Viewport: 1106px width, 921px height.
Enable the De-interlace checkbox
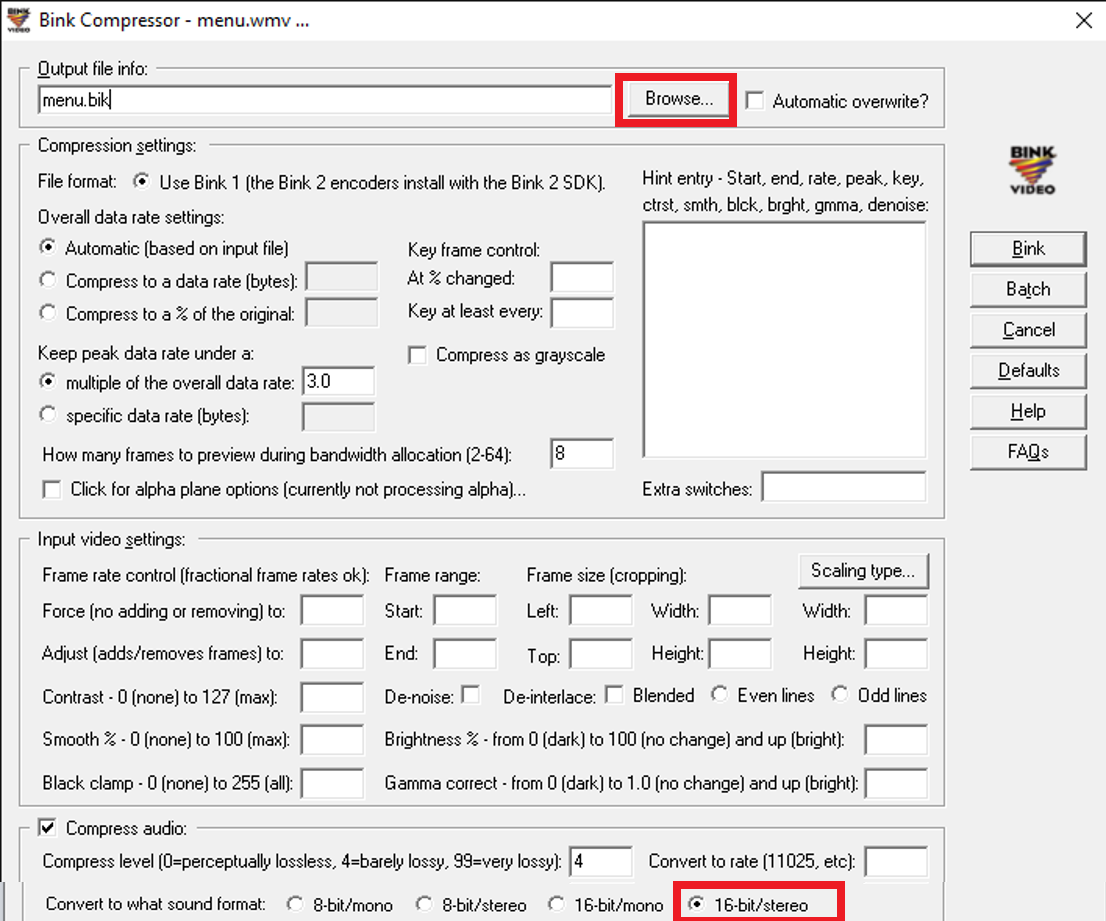pos(614,695)
